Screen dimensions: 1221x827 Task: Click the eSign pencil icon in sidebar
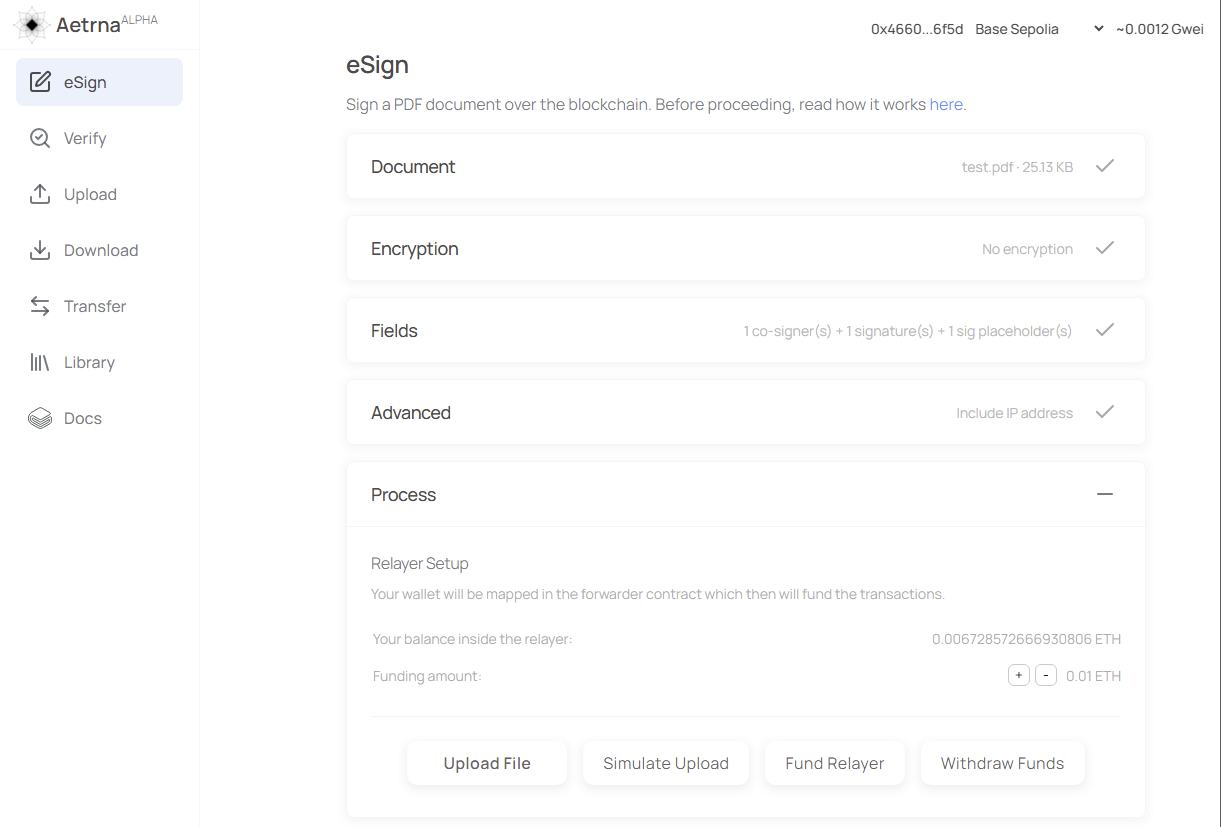click(40, 82)
